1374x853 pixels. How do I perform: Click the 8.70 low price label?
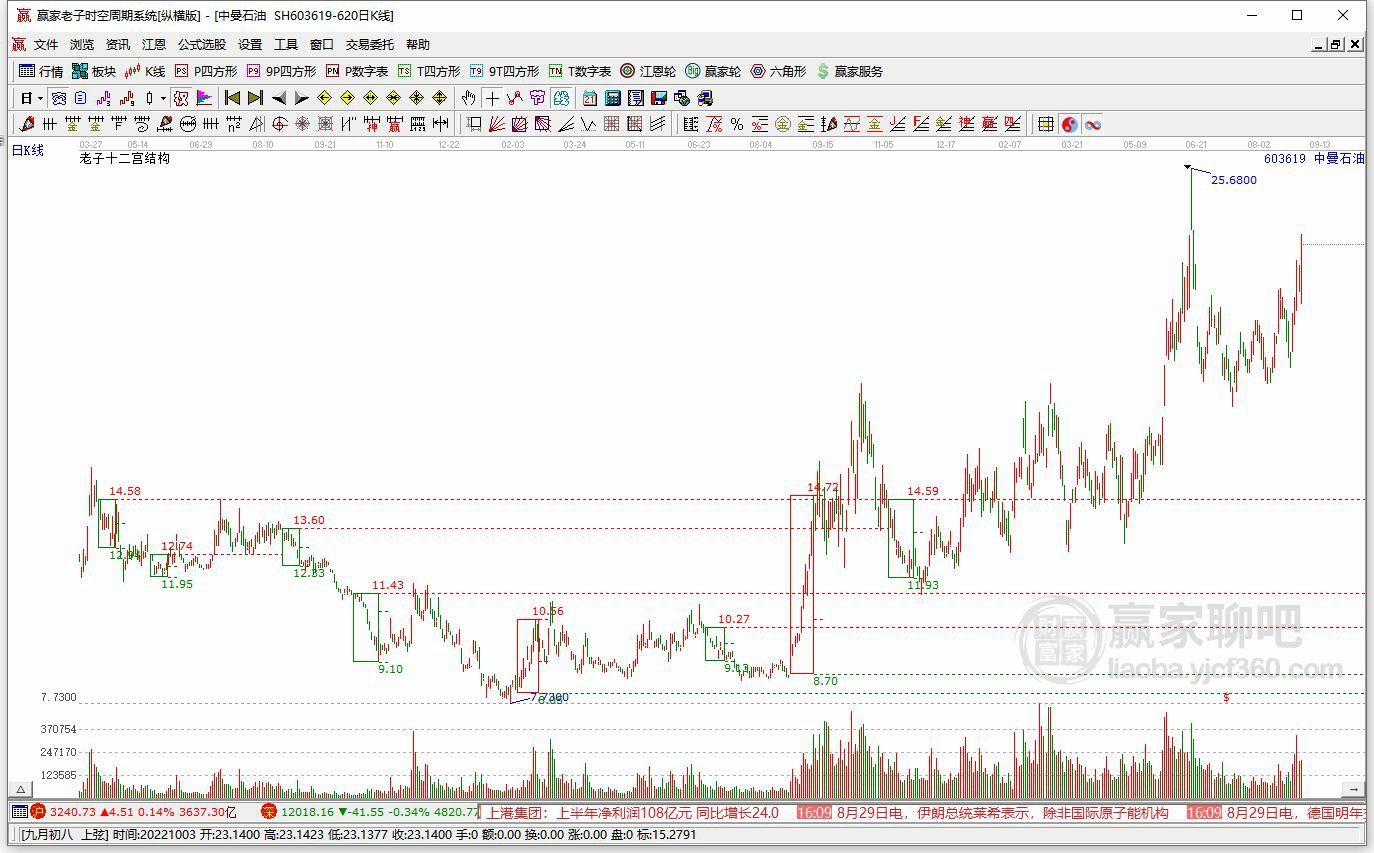point(825,680)
